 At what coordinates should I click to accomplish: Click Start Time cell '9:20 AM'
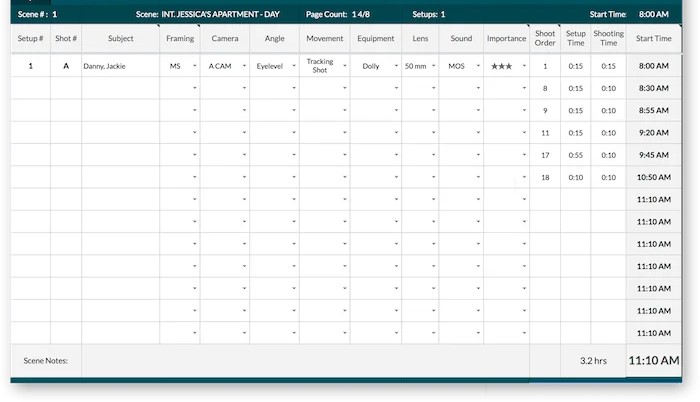[654, 133]
